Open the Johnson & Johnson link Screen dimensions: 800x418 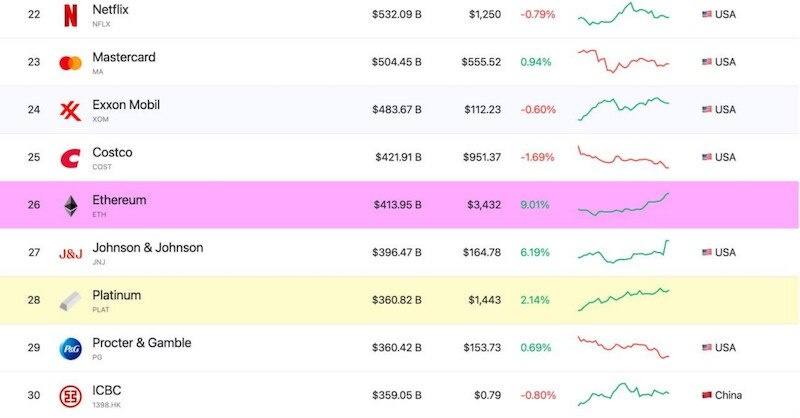pyautogui.click(x=147, y=248)
